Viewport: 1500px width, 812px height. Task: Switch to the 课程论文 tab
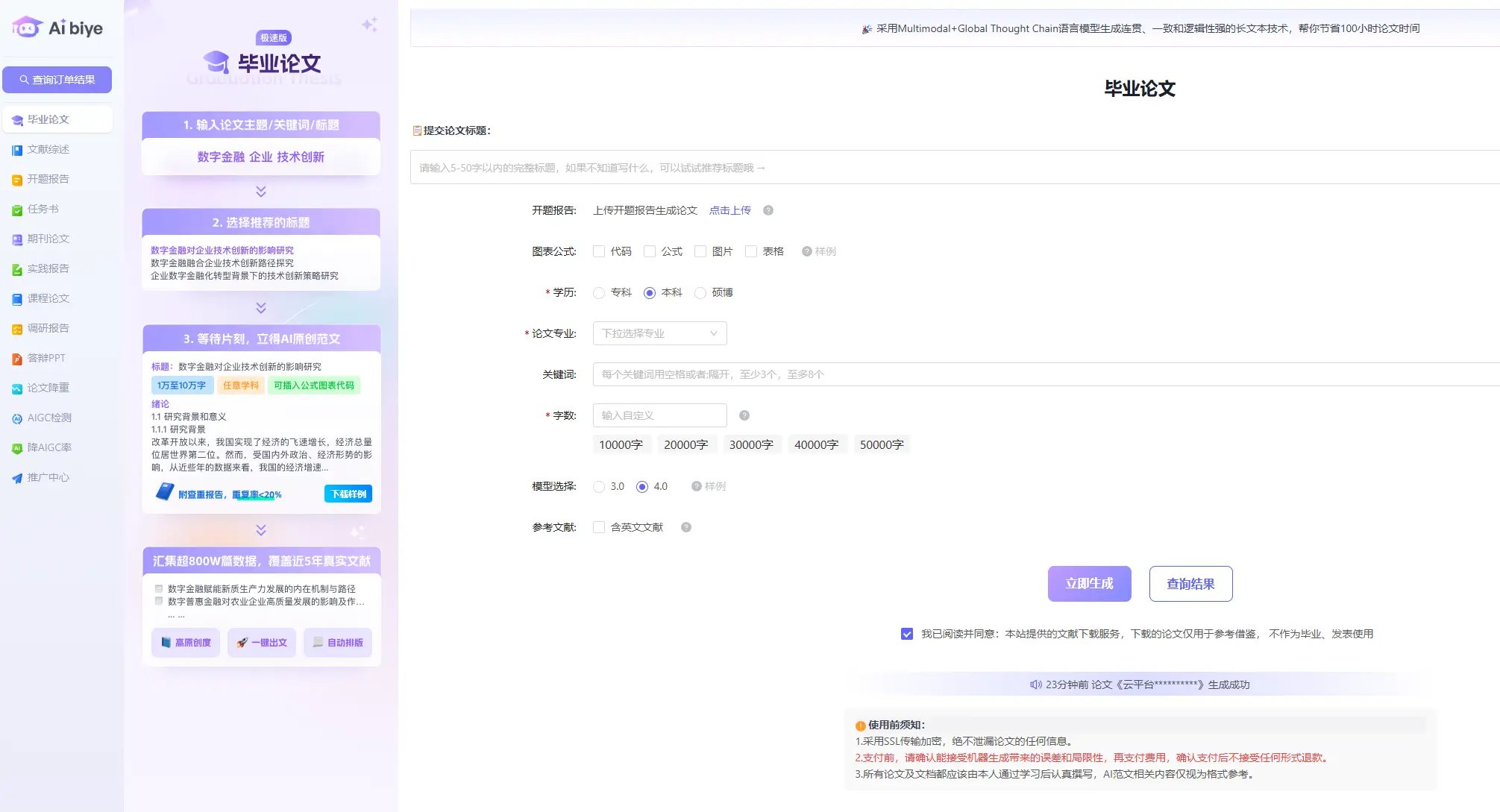pyautogui.click(x=48, y=298)
